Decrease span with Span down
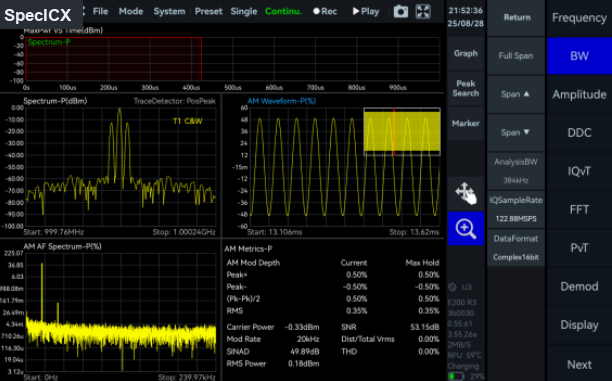Screen dimensions: 612x381 click(516, 132)
